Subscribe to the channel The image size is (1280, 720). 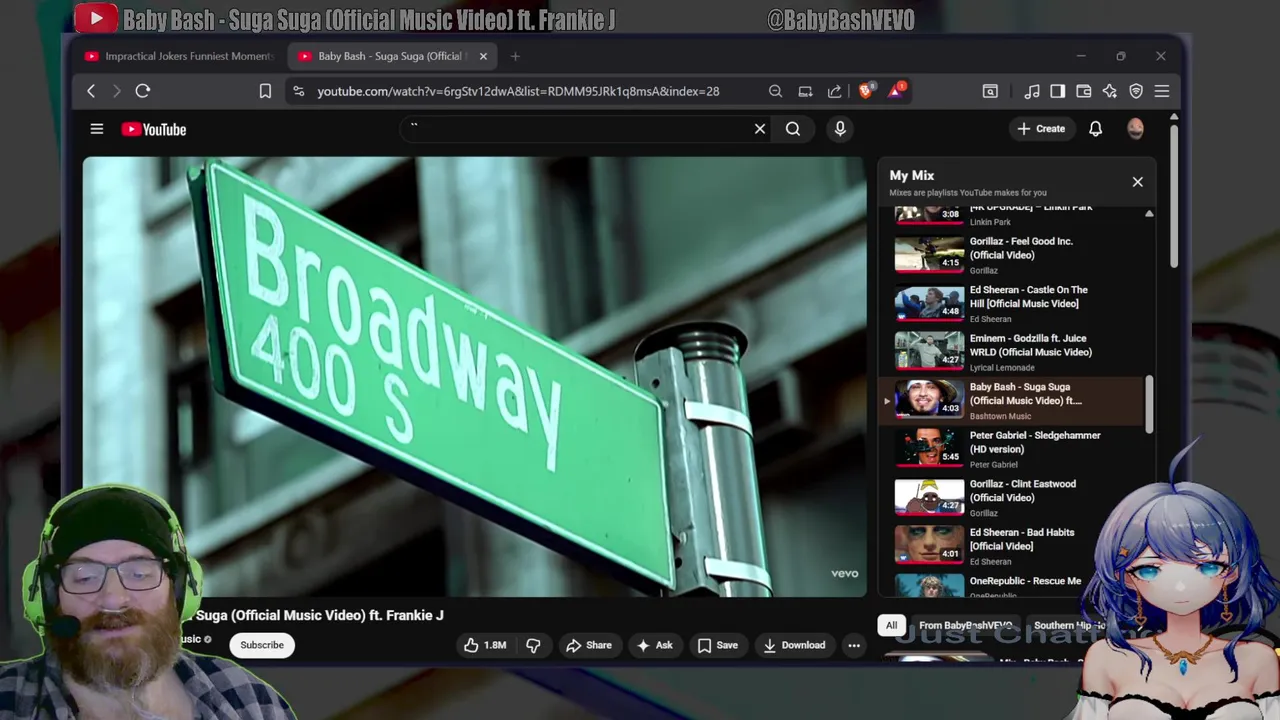coord(262,645)
